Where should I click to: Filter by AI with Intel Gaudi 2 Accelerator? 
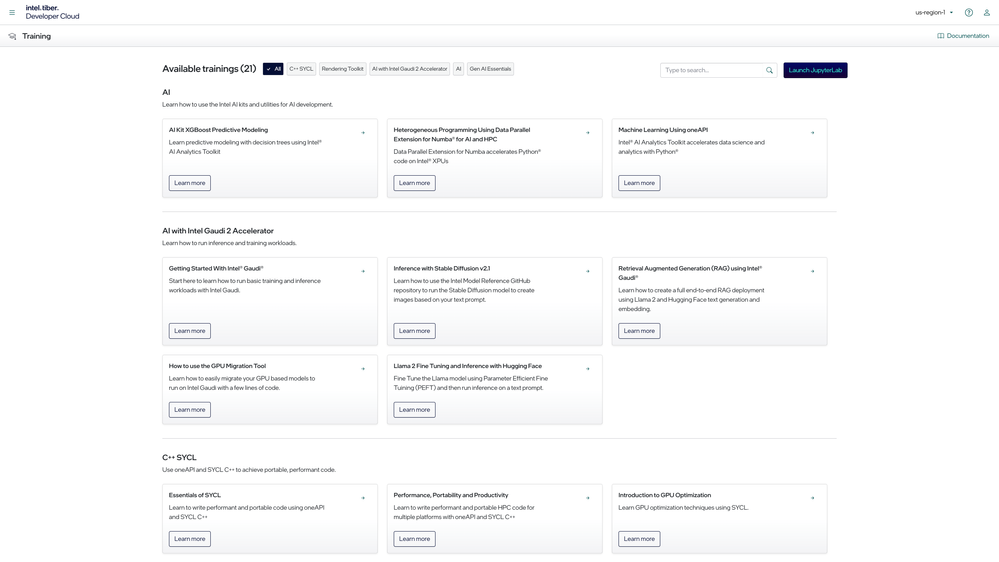point(409,69)
